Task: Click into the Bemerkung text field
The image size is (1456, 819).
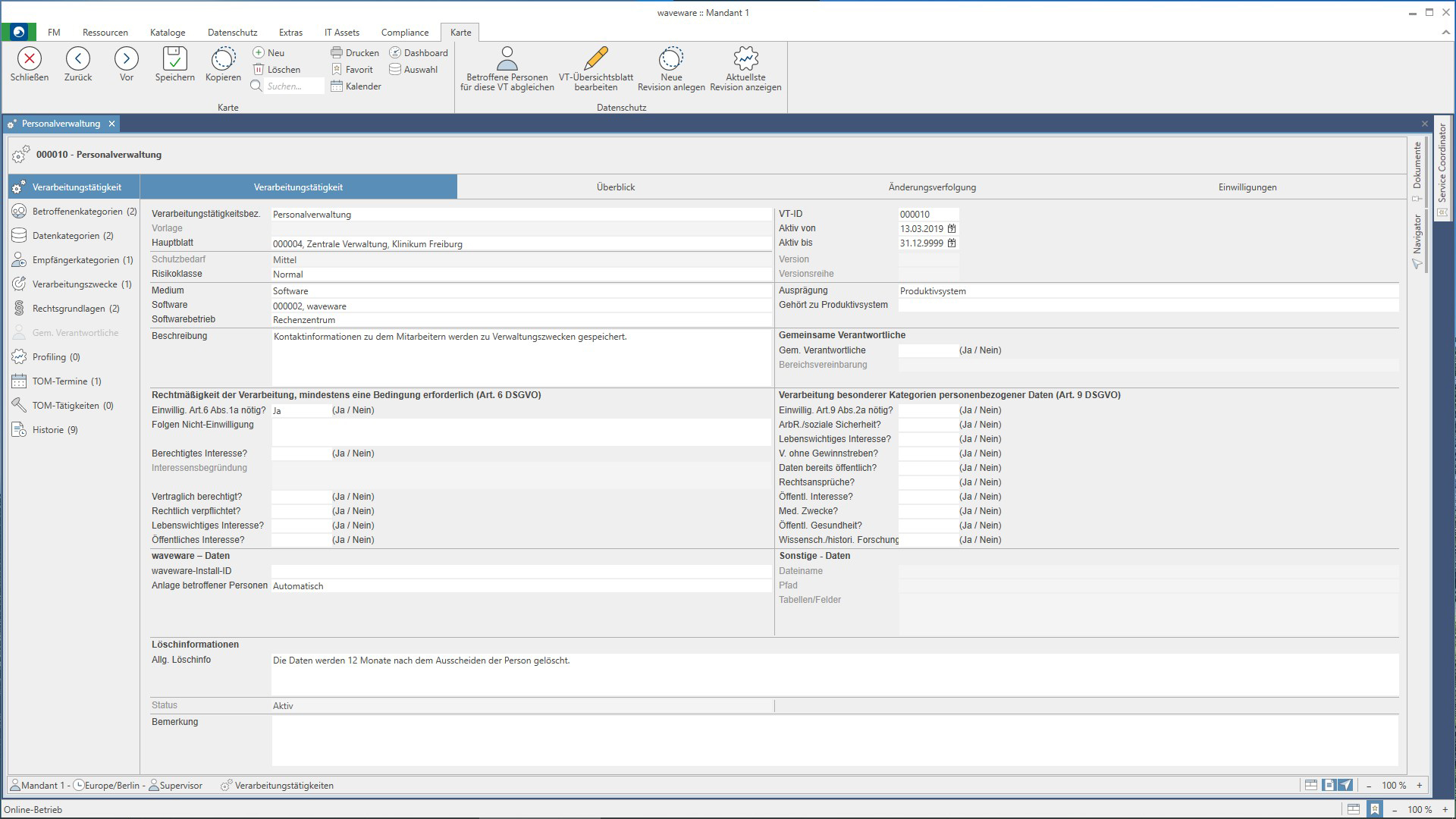Action: [x=834, y=739]
